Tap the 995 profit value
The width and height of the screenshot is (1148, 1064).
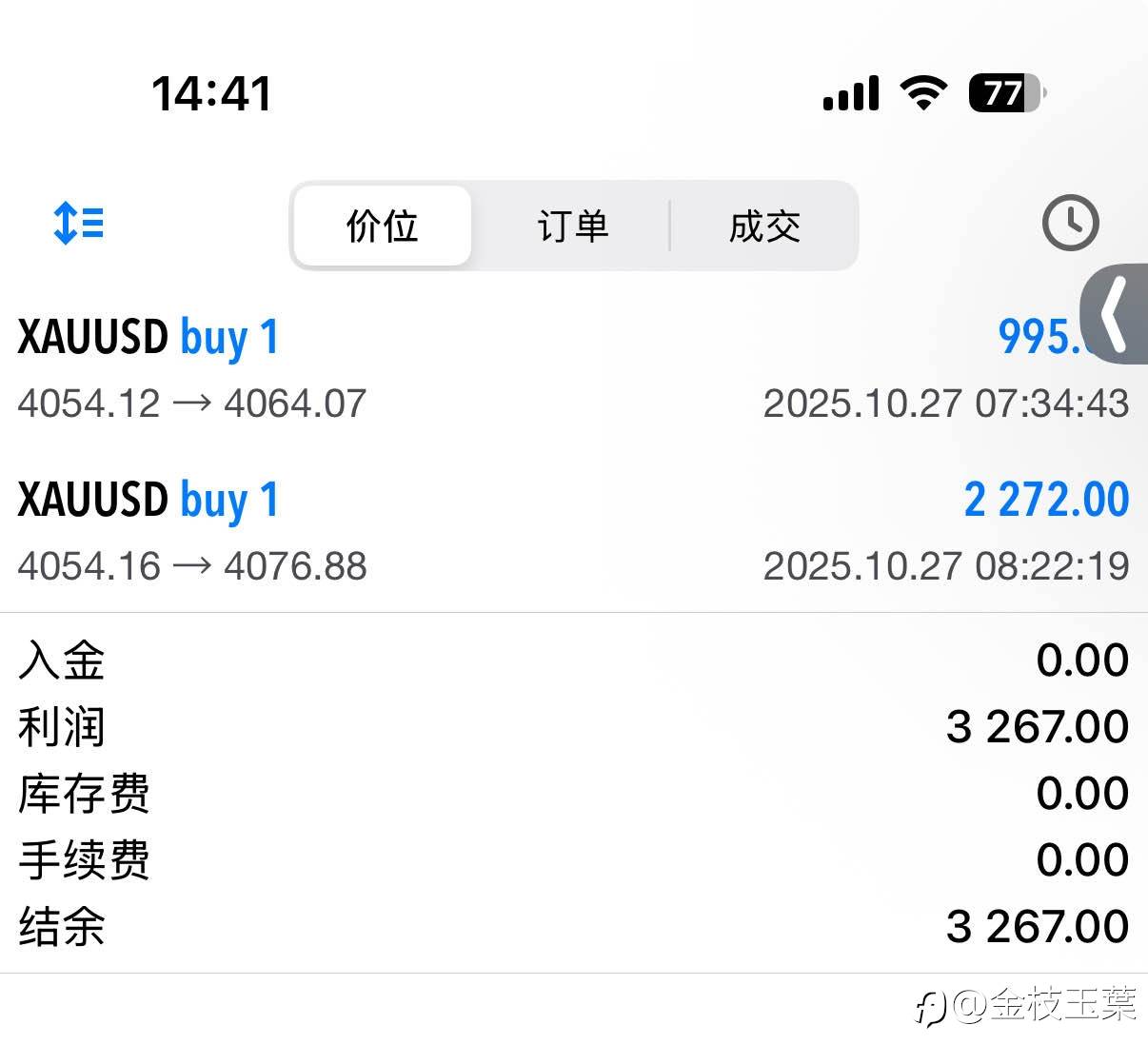coord(1043,337)
